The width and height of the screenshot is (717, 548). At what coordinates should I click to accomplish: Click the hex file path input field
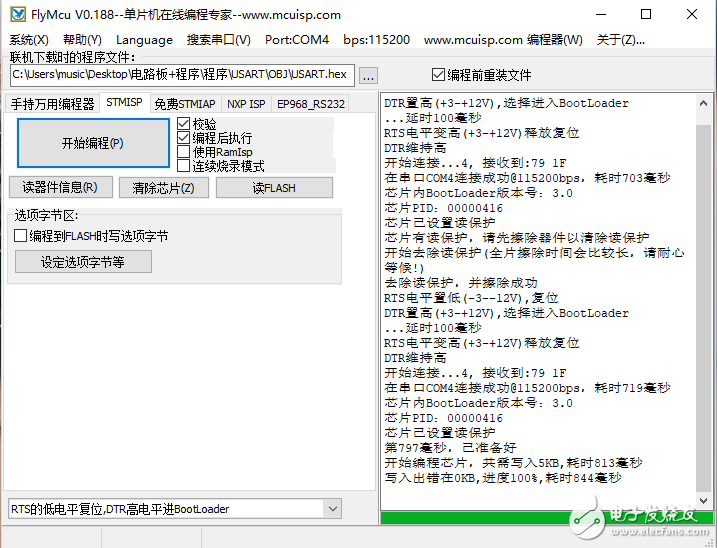pos(182,75)
